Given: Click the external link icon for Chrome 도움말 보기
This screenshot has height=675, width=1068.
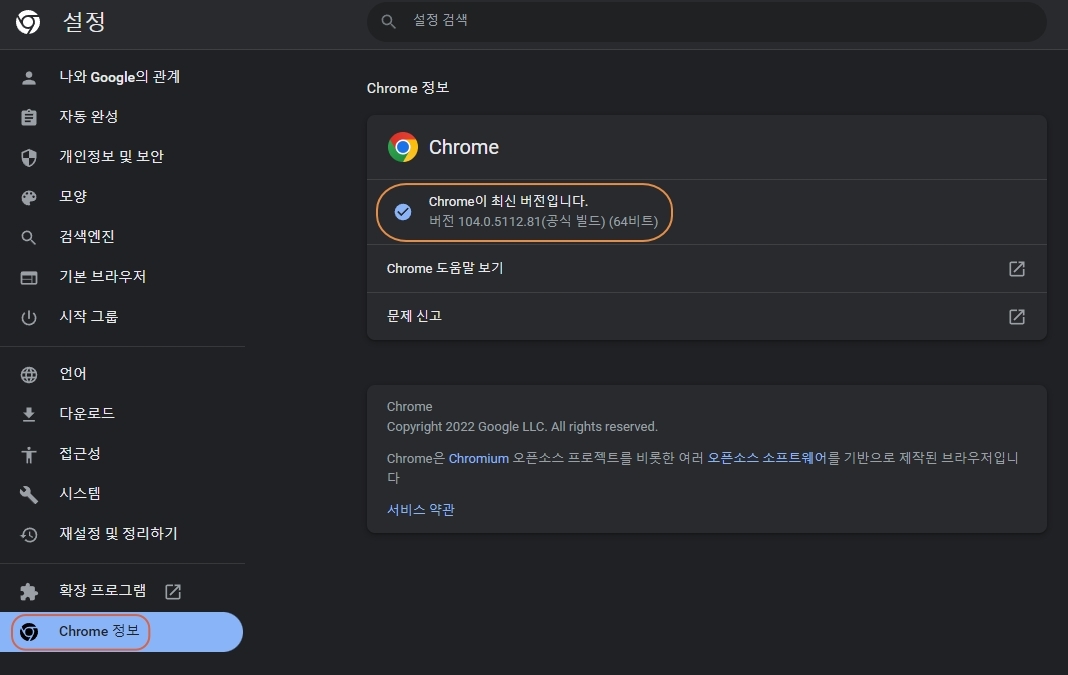Looking at the screenshot, I should pyautogui.click(x=1016, y=269).
